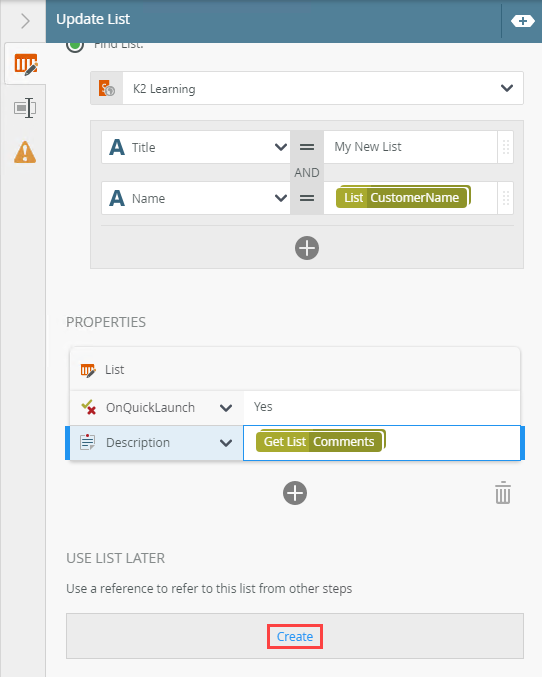Click the Create reference link
The image size is (542, 677).
click(295, 636)
